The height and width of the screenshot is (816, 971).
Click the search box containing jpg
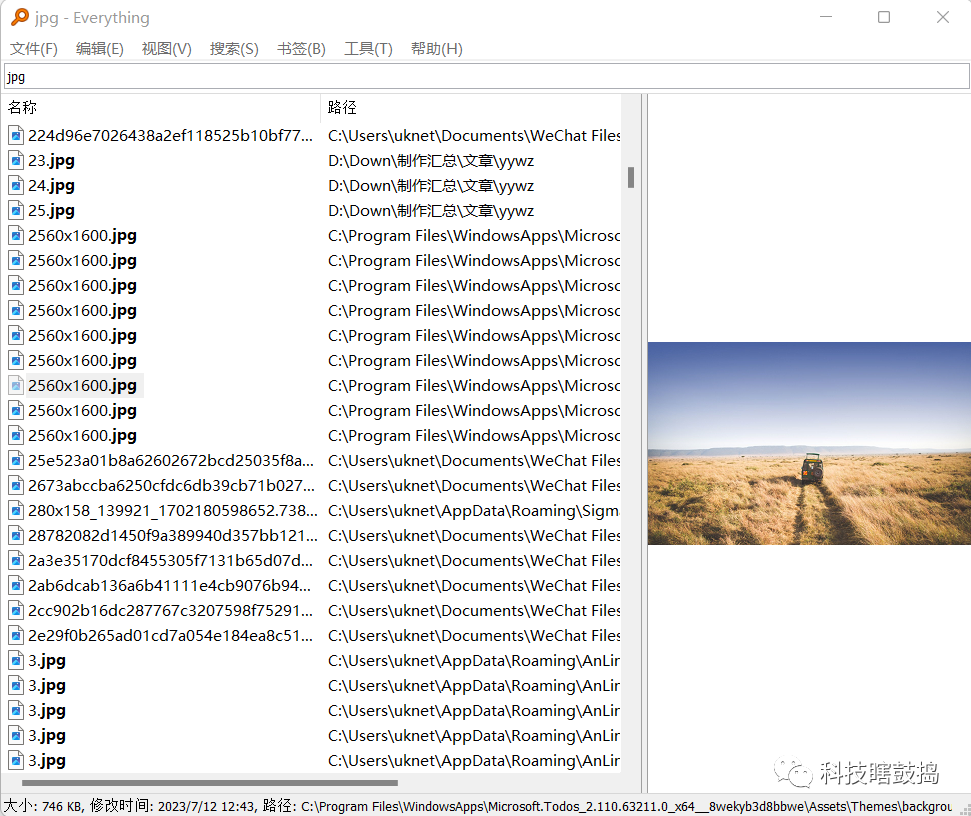(486, 77)
